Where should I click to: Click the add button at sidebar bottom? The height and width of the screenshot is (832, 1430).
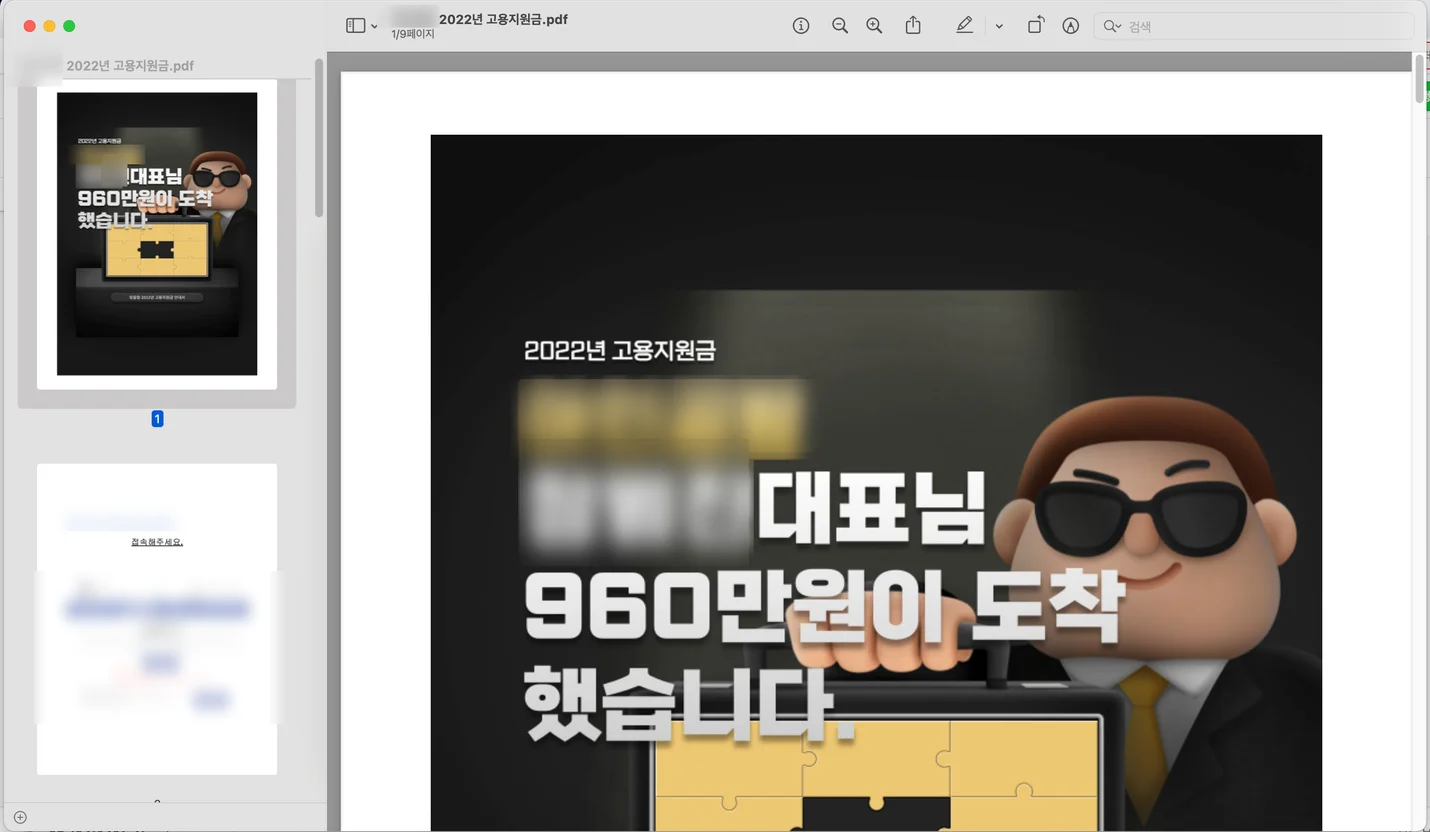click(20, 817)
